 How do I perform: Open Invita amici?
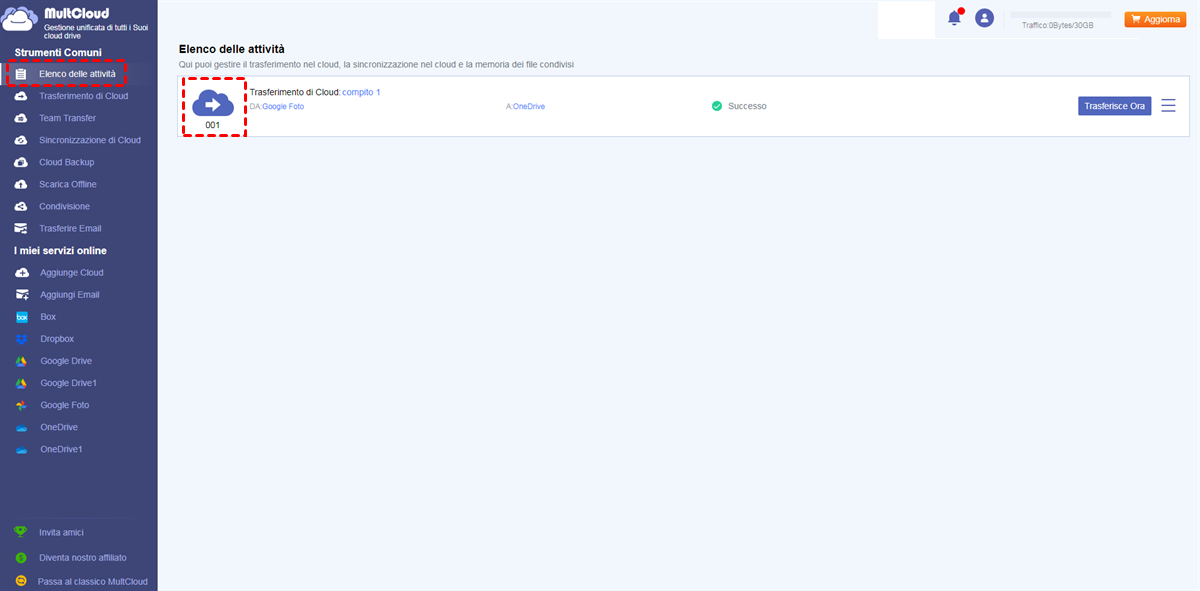[x=62, y=532]
